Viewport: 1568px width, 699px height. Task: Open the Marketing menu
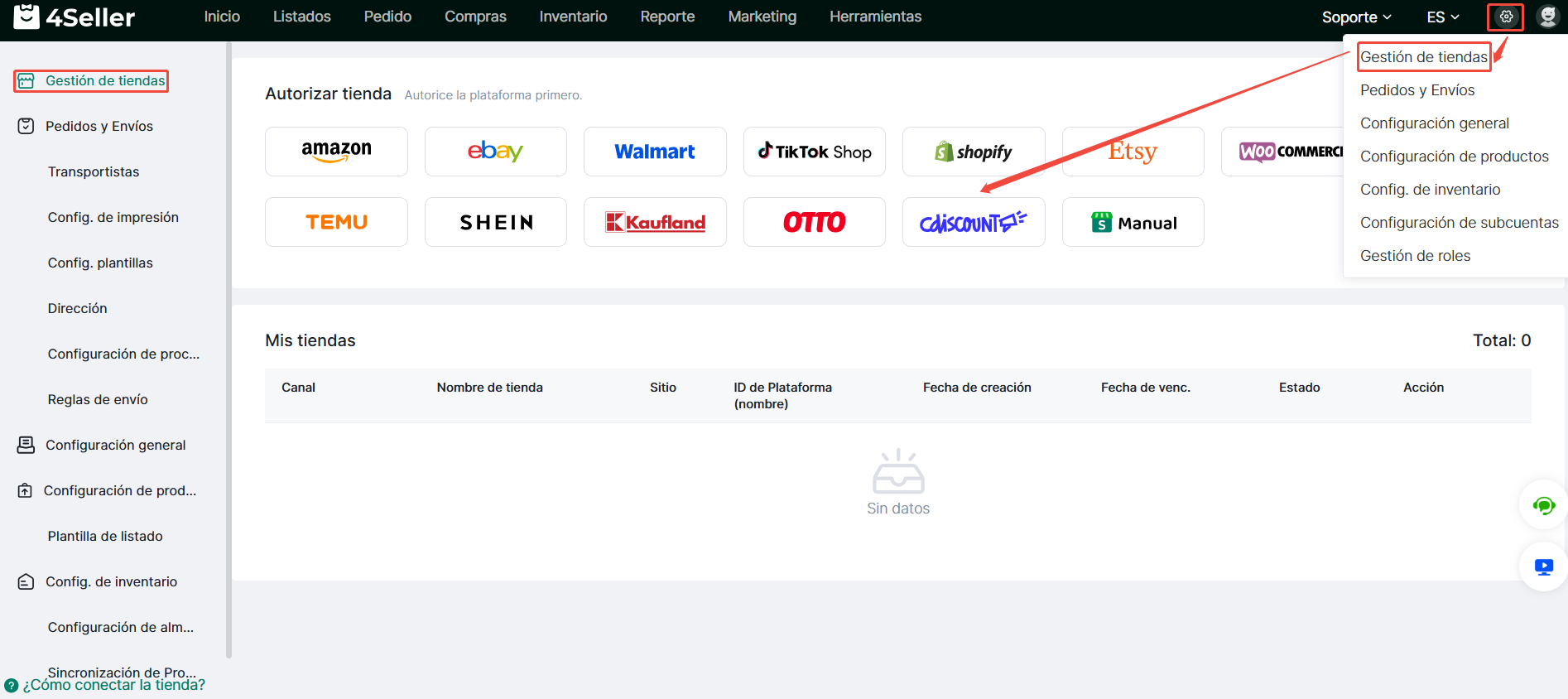pos(762,17)
